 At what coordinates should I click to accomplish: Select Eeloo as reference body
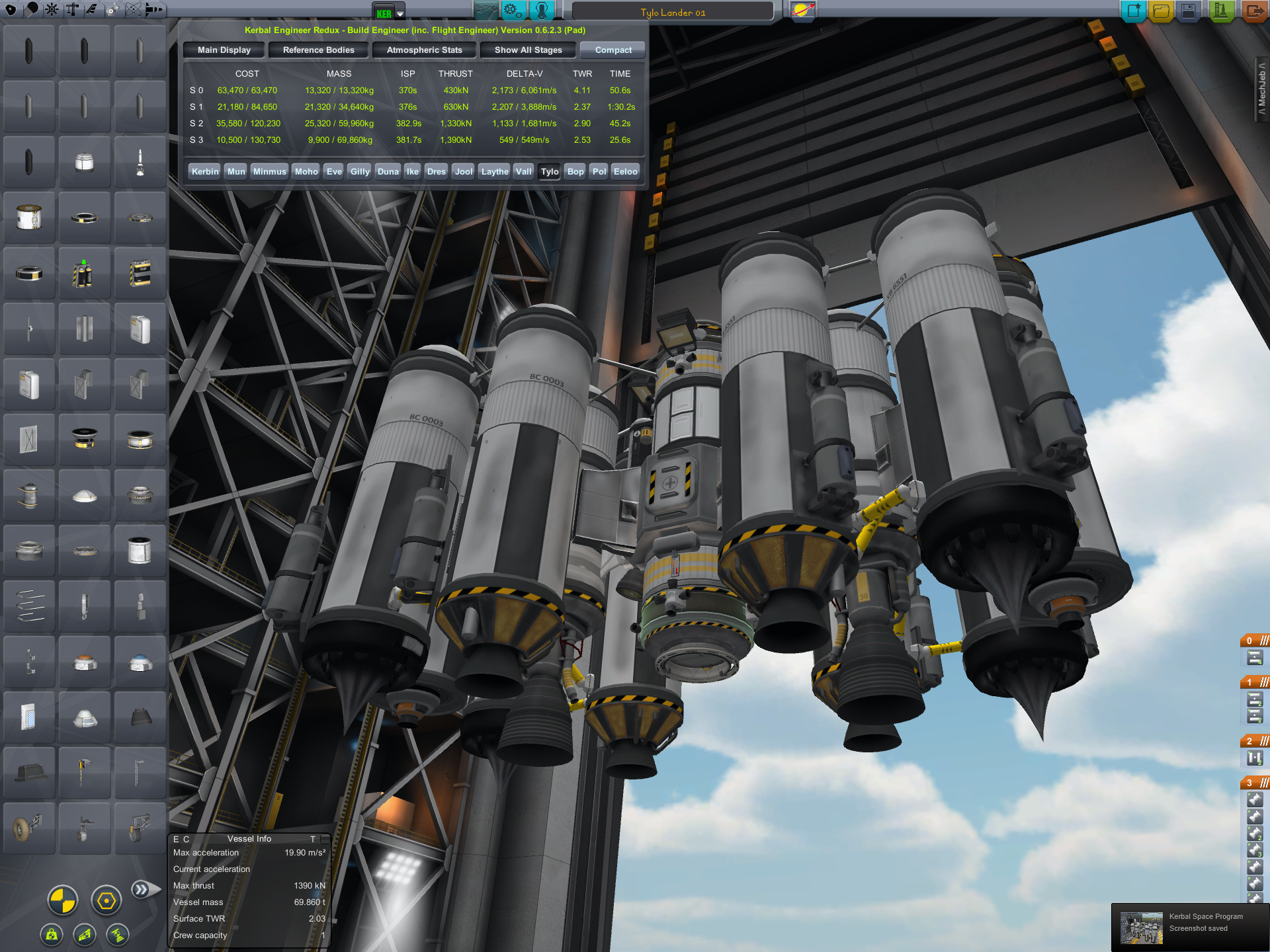[626, 172]
